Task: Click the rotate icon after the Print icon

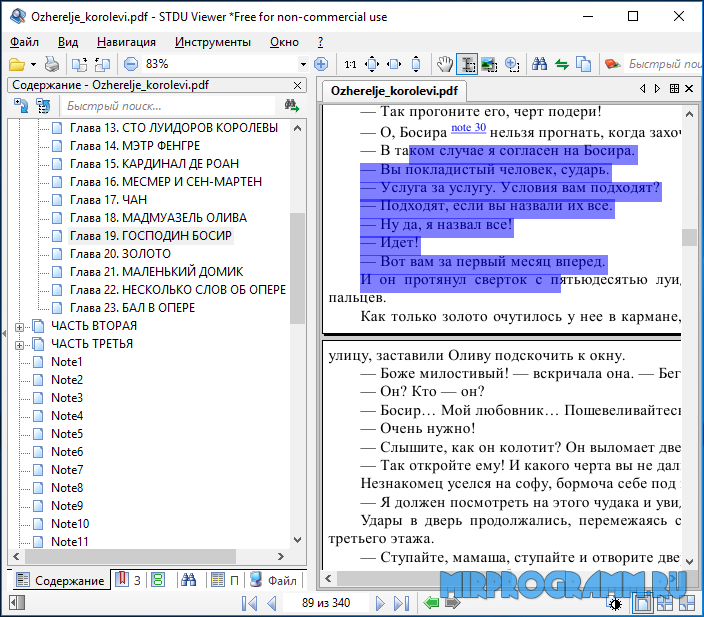Action: click(x=79, y=65)
